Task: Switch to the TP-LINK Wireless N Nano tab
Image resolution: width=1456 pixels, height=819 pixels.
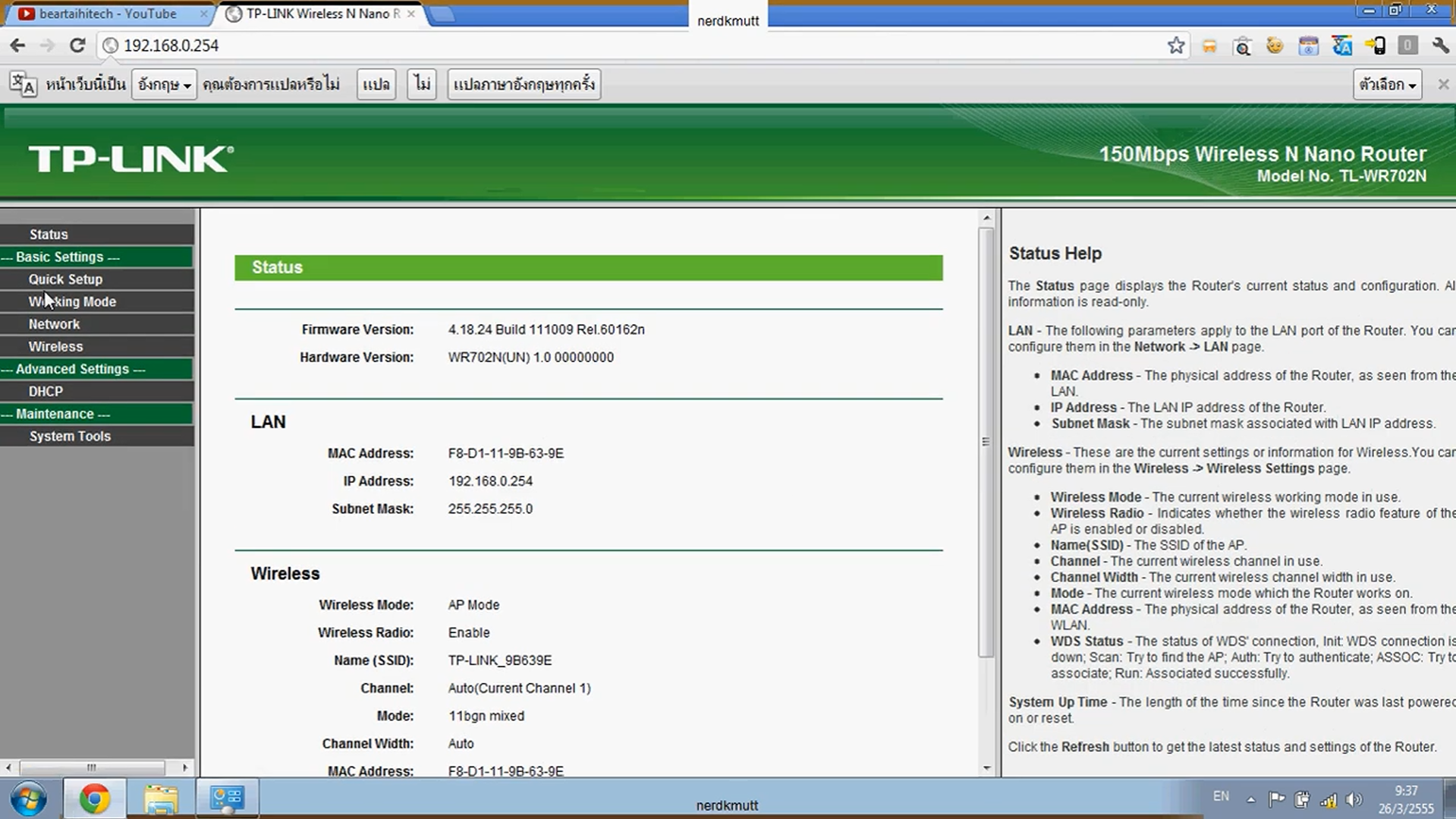Action: (323, 14)
